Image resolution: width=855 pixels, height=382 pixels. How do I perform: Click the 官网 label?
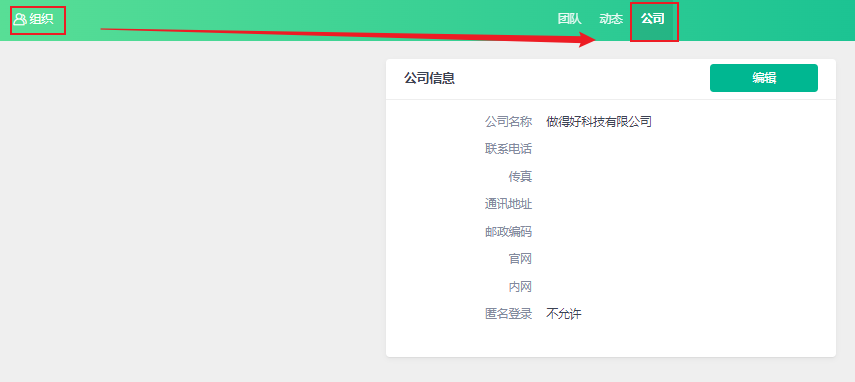click(520, 259)
